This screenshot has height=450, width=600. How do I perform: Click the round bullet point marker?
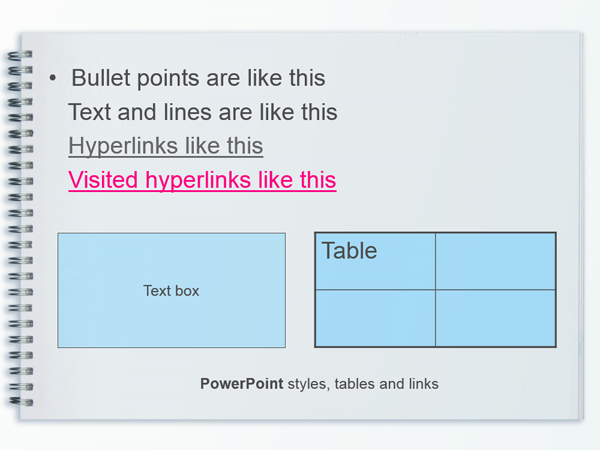(53, 78)
